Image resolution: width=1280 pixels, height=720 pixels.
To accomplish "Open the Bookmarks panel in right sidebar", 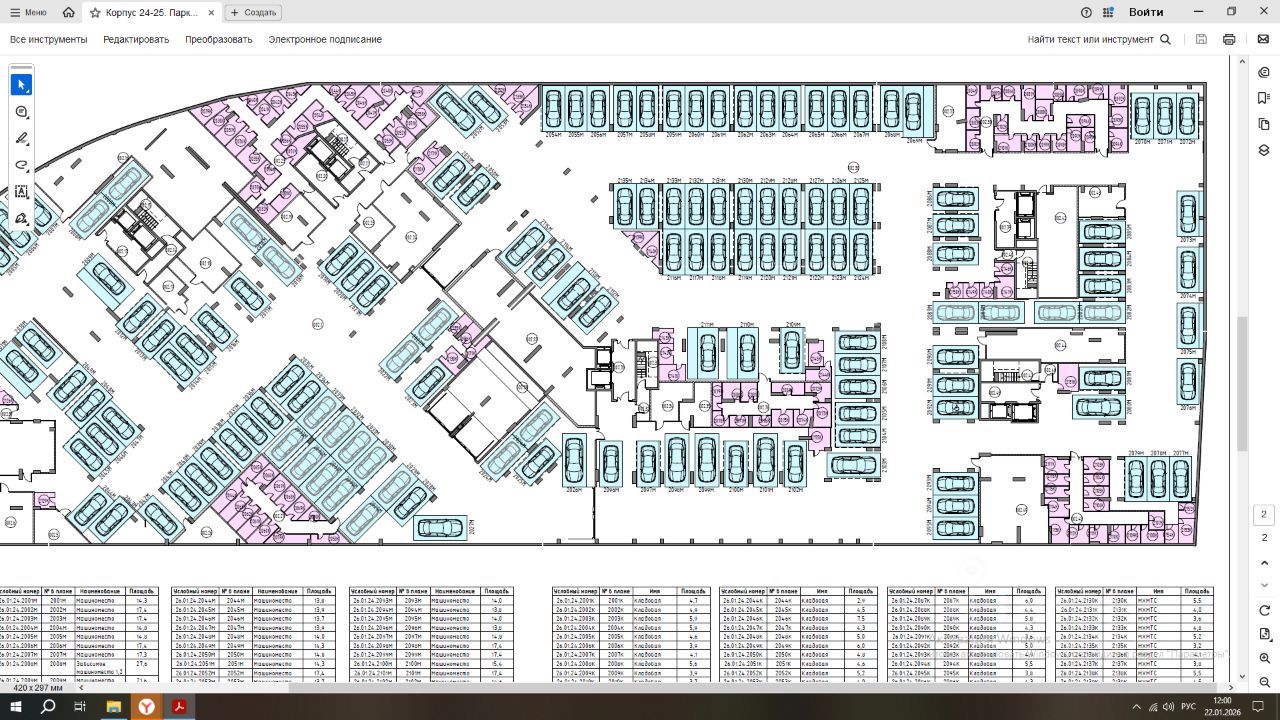I will coord(1264,98).
